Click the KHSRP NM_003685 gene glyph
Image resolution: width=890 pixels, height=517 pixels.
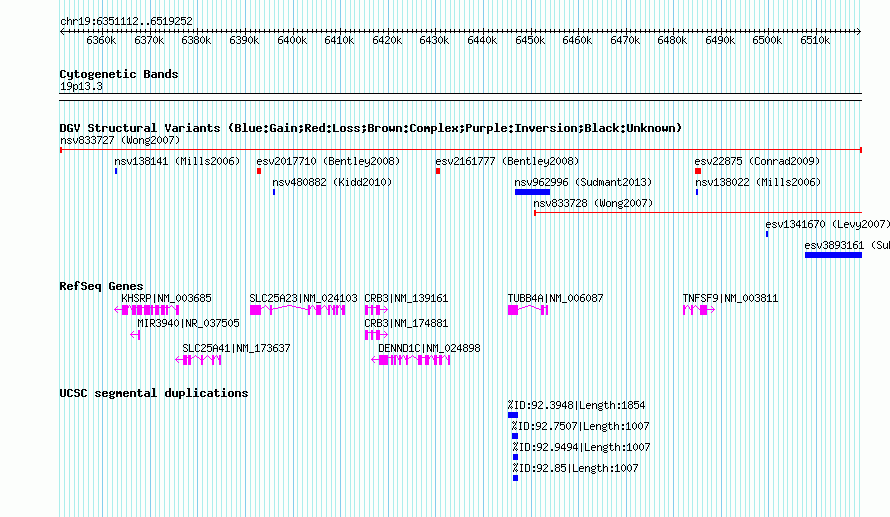[146, 310]
